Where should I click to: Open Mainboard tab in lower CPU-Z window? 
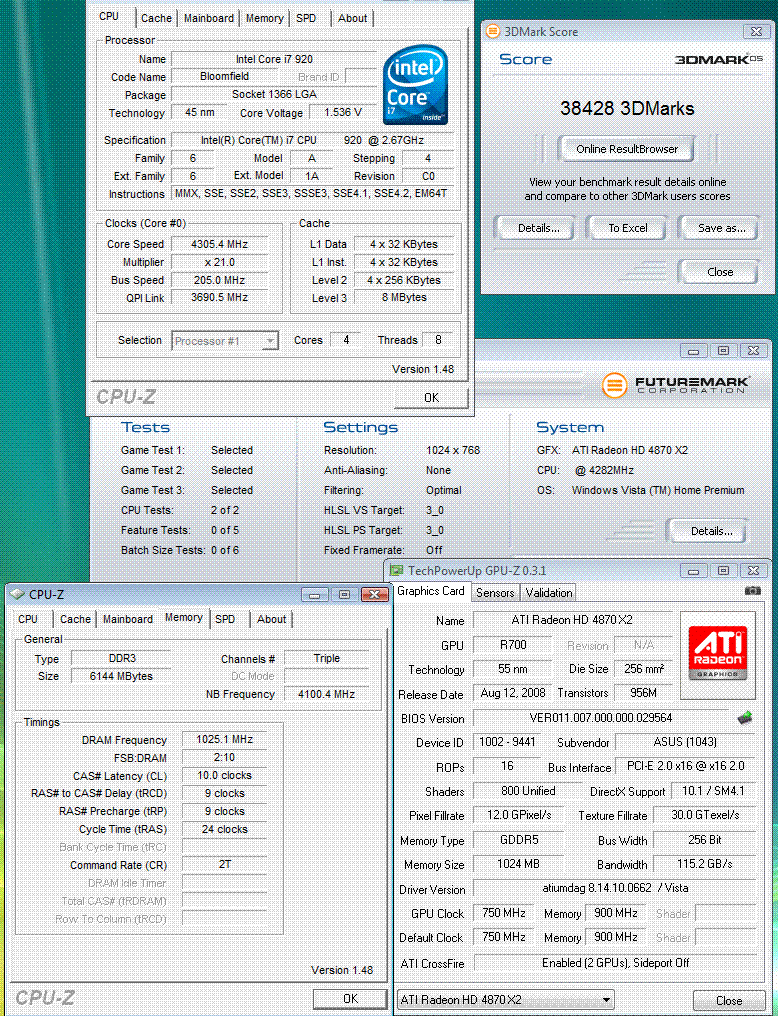[x=128, y=619]
